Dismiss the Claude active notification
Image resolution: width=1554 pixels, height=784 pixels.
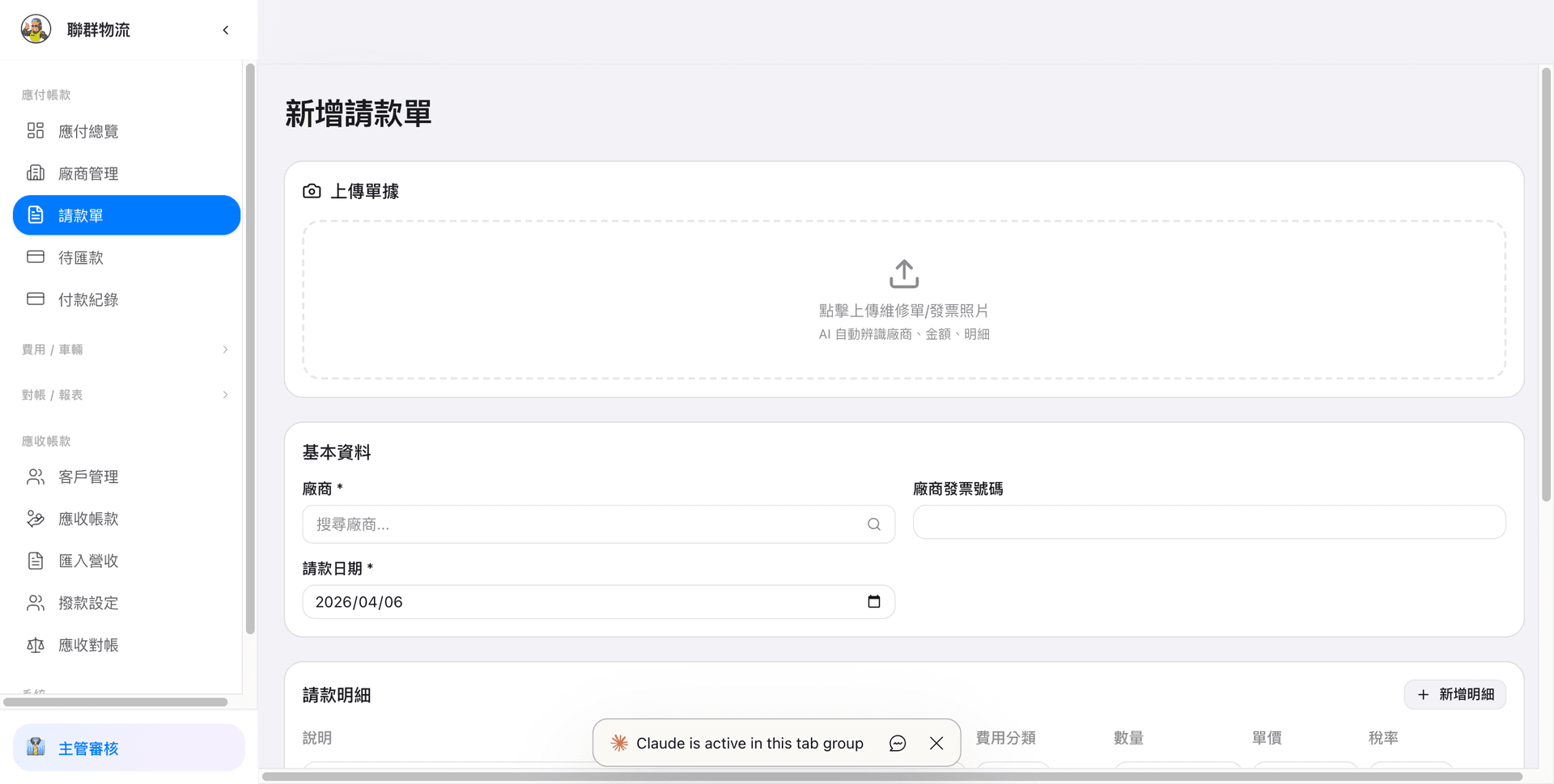pyautogui.click(x=936, y=743)
